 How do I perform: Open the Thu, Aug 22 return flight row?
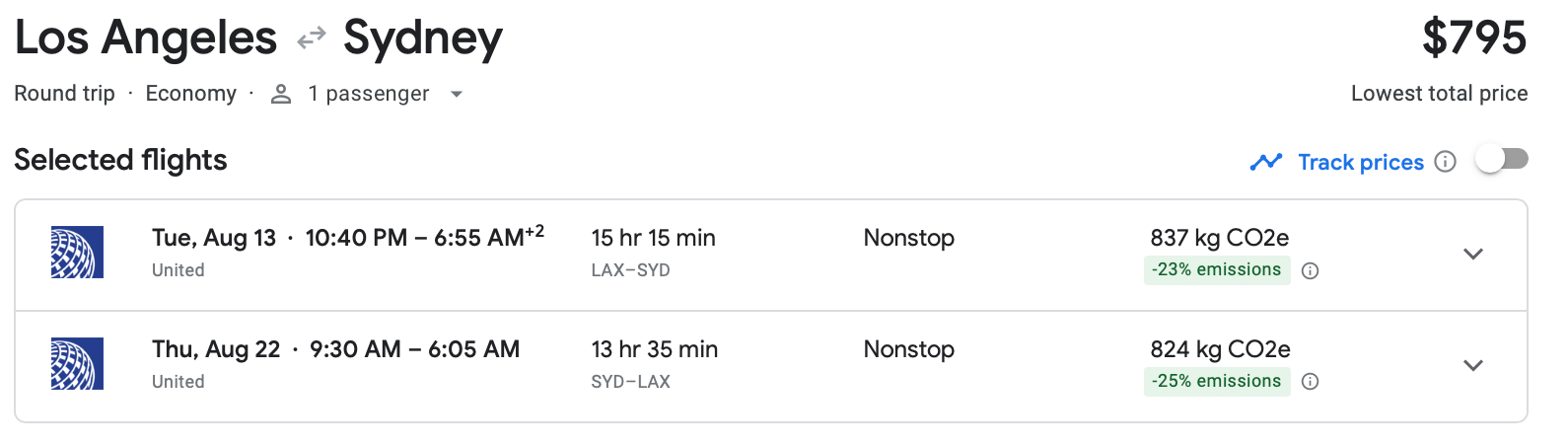pos(771,367)
